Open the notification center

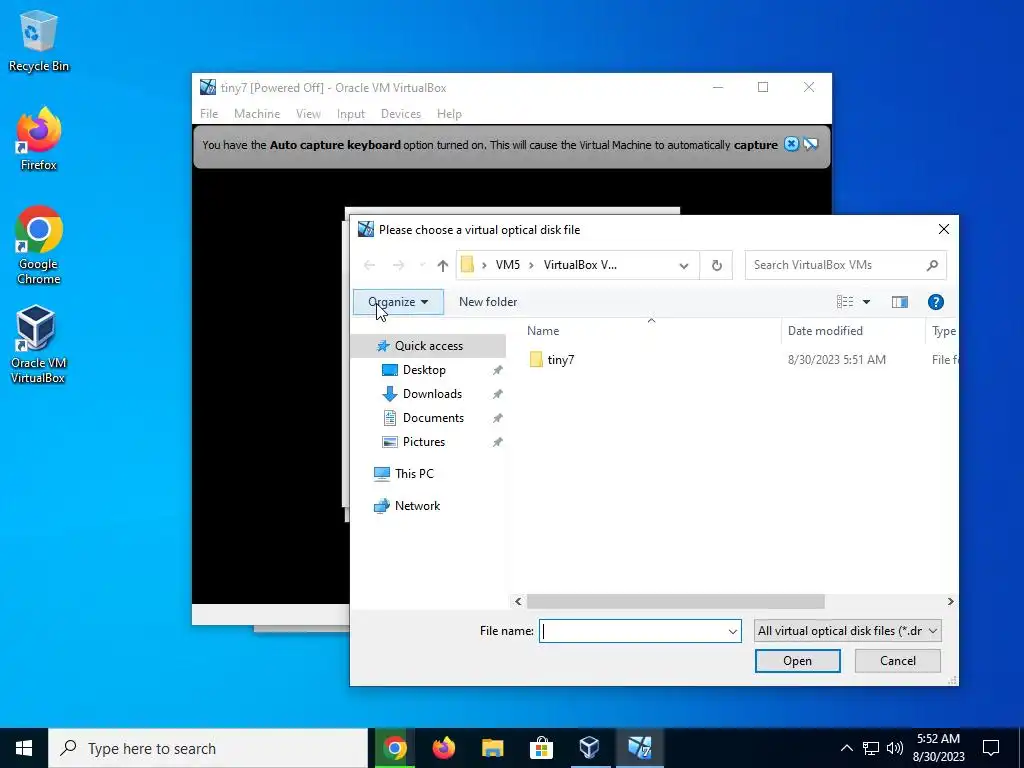(x=991, y=748)
